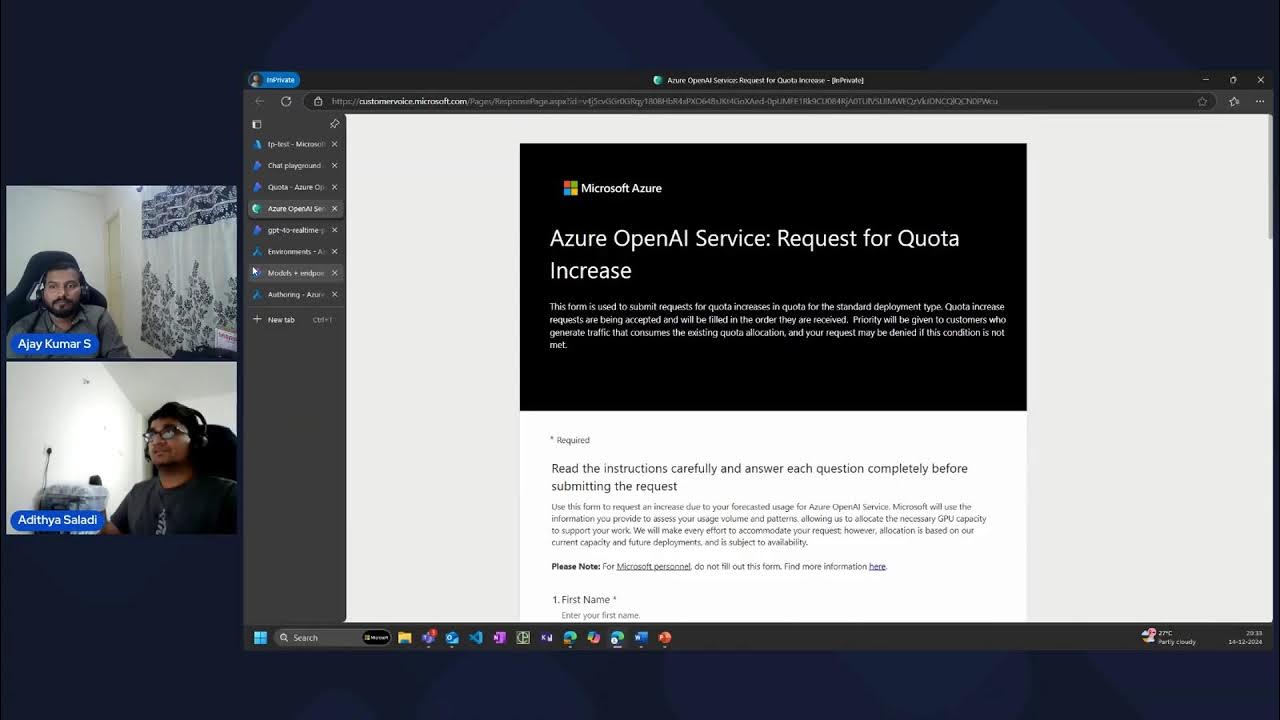The height and width of the screenshot is (720, 1280).
Task: Open Visual Studio Code from the taskbar
Action: [476, 637]
